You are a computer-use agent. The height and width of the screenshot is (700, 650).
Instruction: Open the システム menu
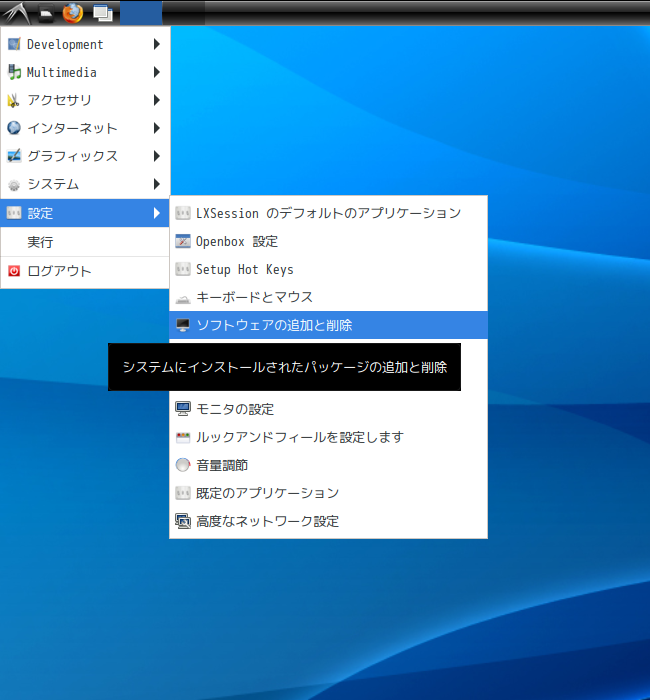tap(85, 184)
